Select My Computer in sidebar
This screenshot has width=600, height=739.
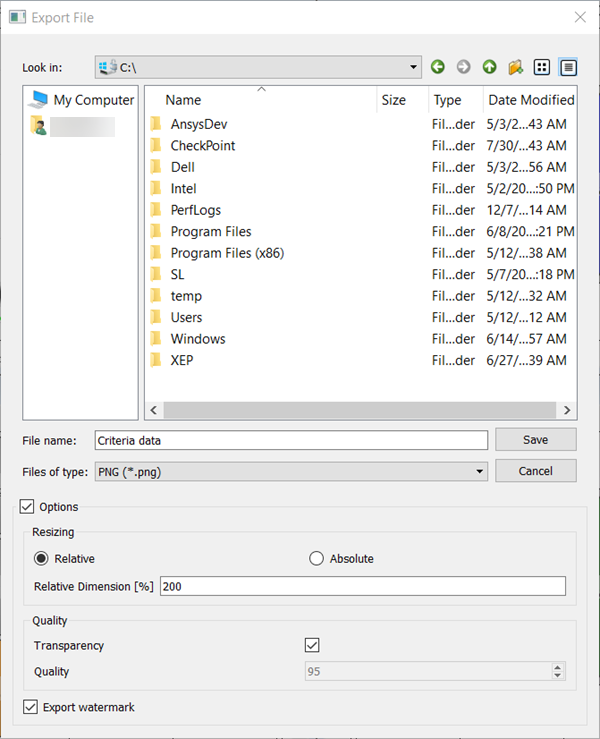tap(81, 100)
